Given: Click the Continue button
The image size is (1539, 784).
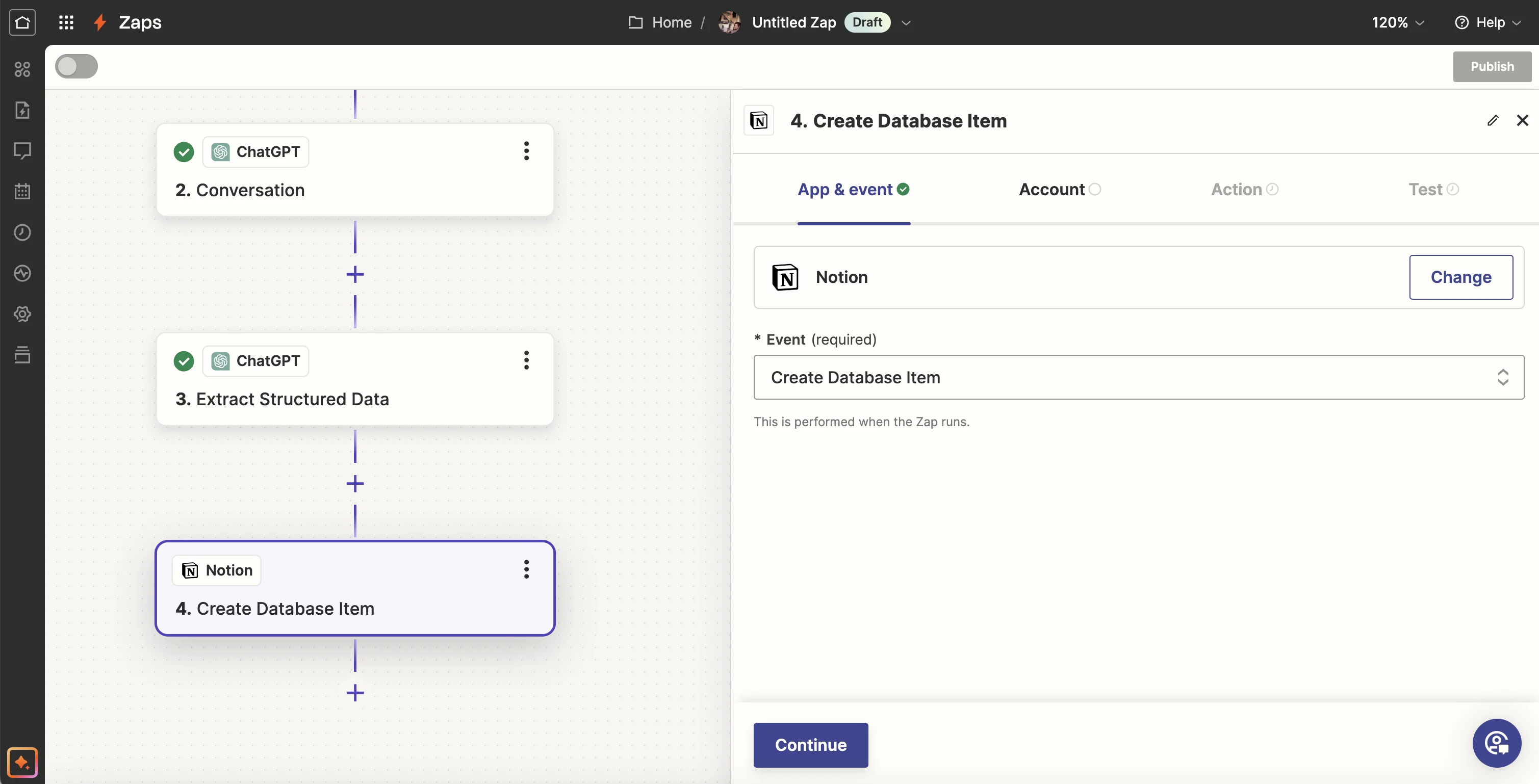Looking at the screenshot, I should pos(810,745).
